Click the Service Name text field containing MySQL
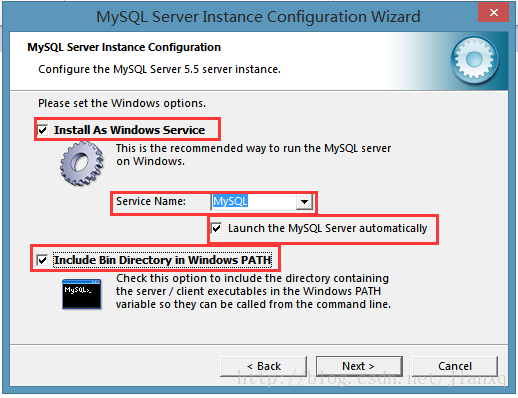This screenshot has height=398, width=518. tap(254, 202)
